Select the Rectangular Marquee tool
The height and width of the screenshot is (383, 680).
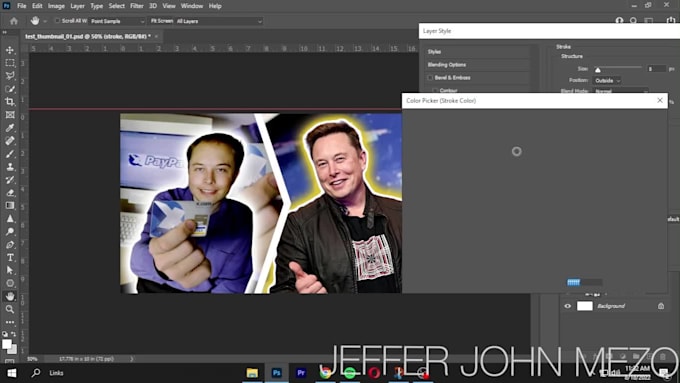pyautogui.click(x=10, y=63)
